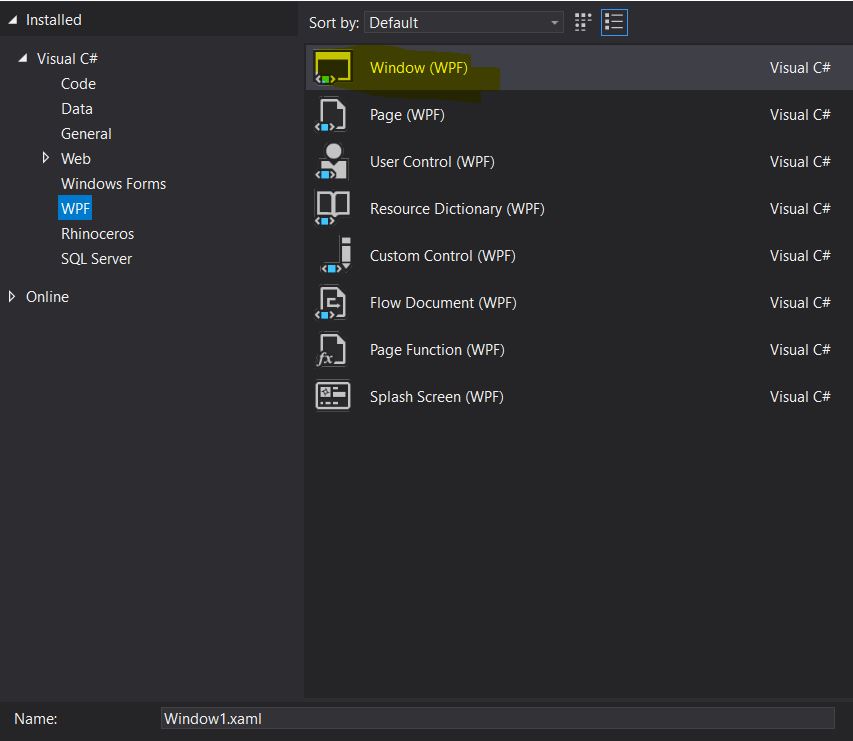853x741 pixels.
Task: Select the Page Function (WPF) icon
Action: tap(331, 349)
